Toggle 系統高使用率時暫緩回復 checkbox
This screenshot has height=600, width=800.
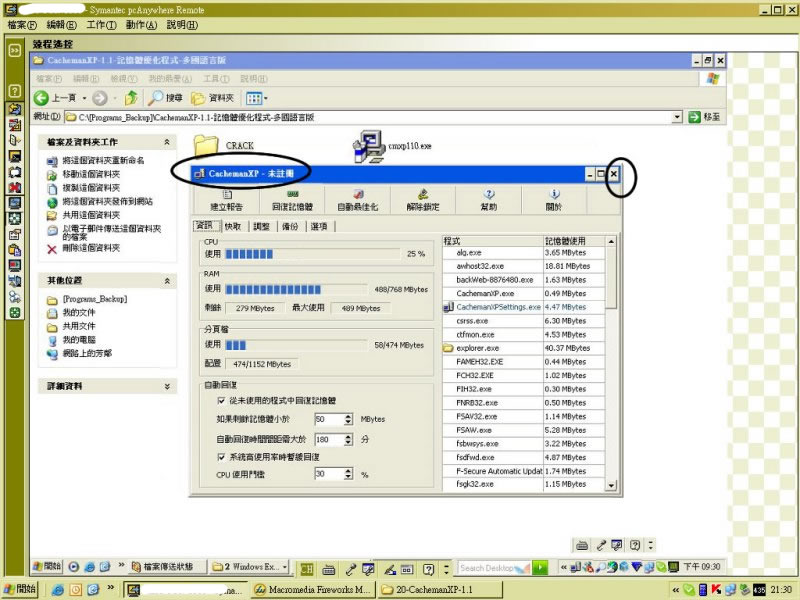click(x=221, y=457)
